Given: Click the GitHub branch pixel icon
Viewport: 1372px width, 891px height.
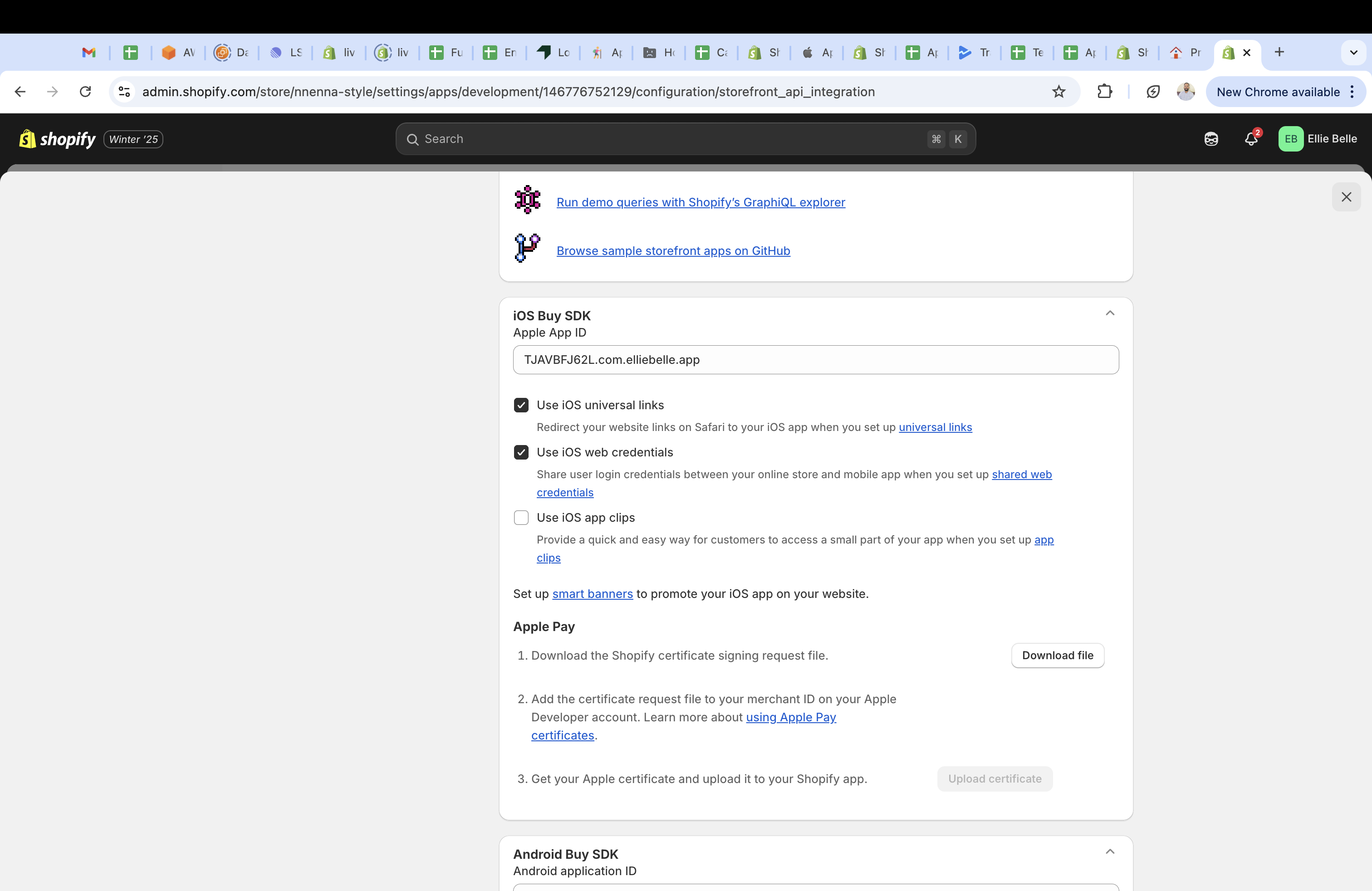Looking at the screenshot, I should point(527,248).
